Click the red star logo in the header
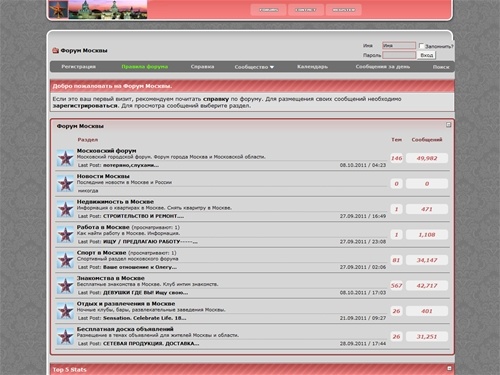Viewport: 500px width, 375px height. [x=58, y=9]
